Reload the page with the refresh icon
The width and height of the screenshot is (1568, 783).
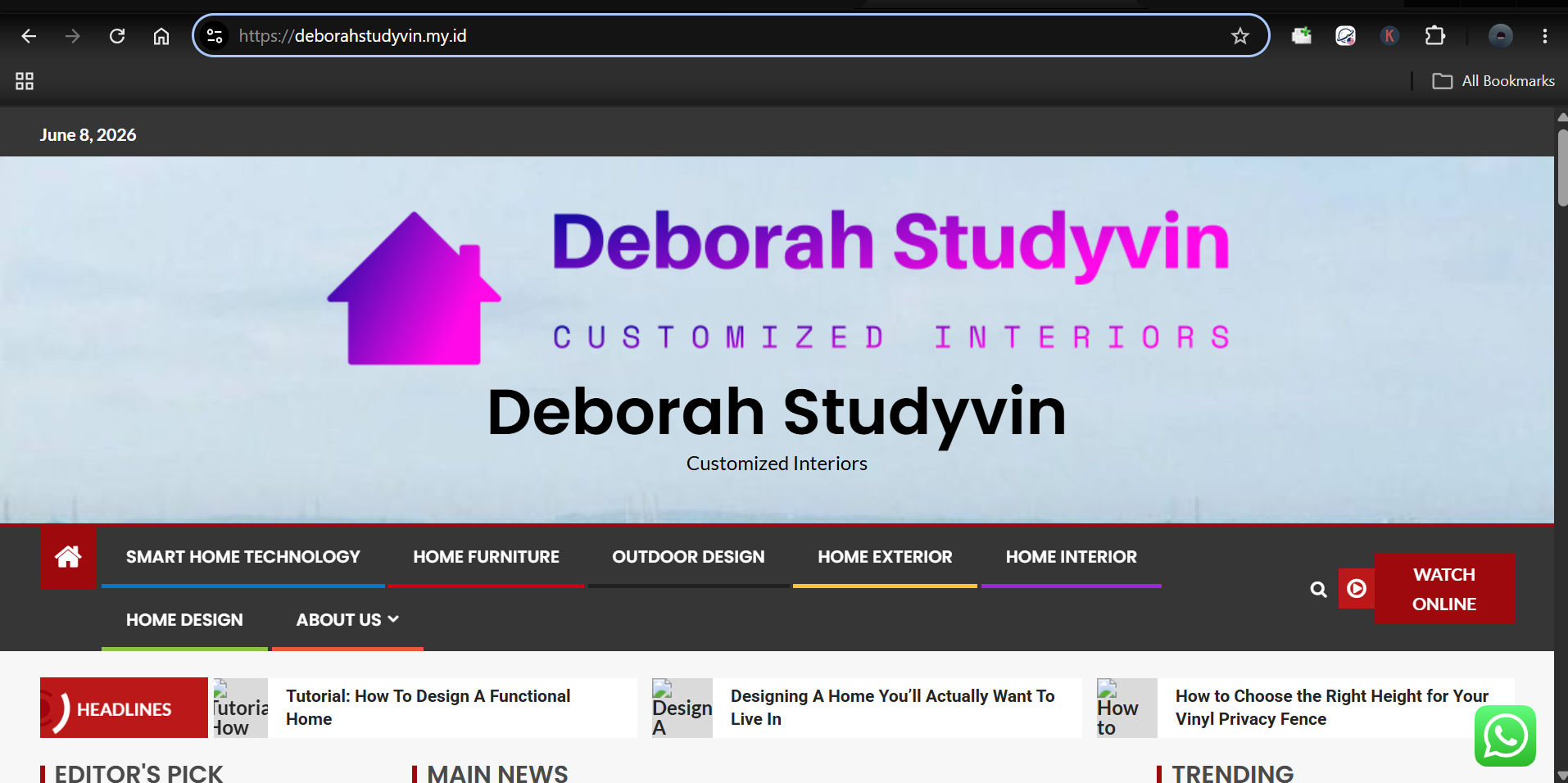coord(117,36)
